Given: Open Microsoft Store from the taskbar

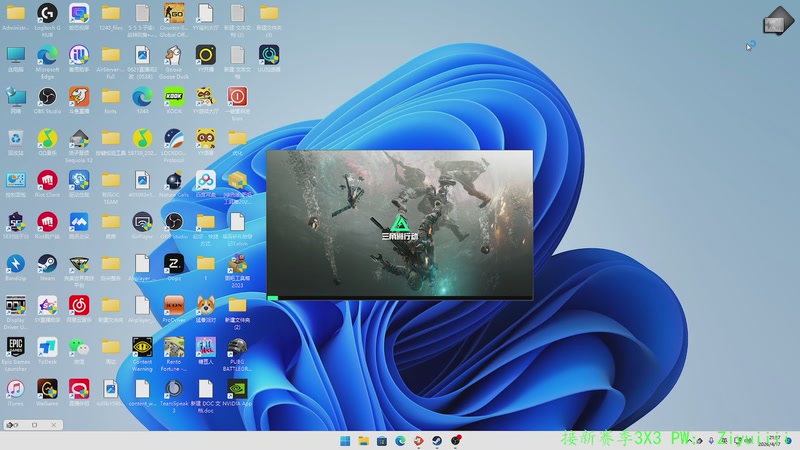Looking at the screenshot, I should [x=382, y=441].
